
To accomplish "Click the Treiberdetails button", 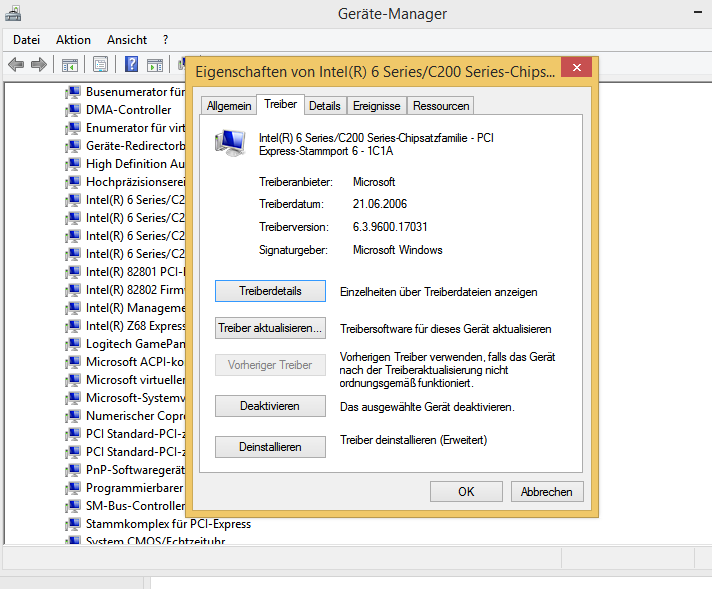I will [270, 291].
